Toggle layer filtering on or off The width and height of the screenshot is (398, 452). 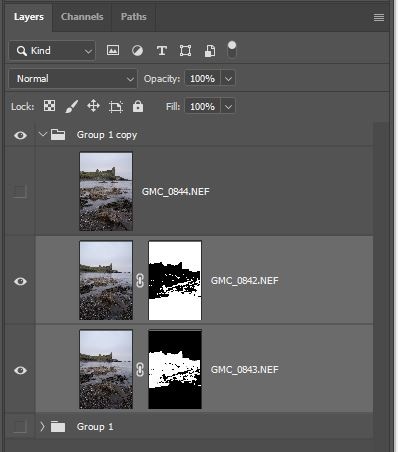click(232, 49)
